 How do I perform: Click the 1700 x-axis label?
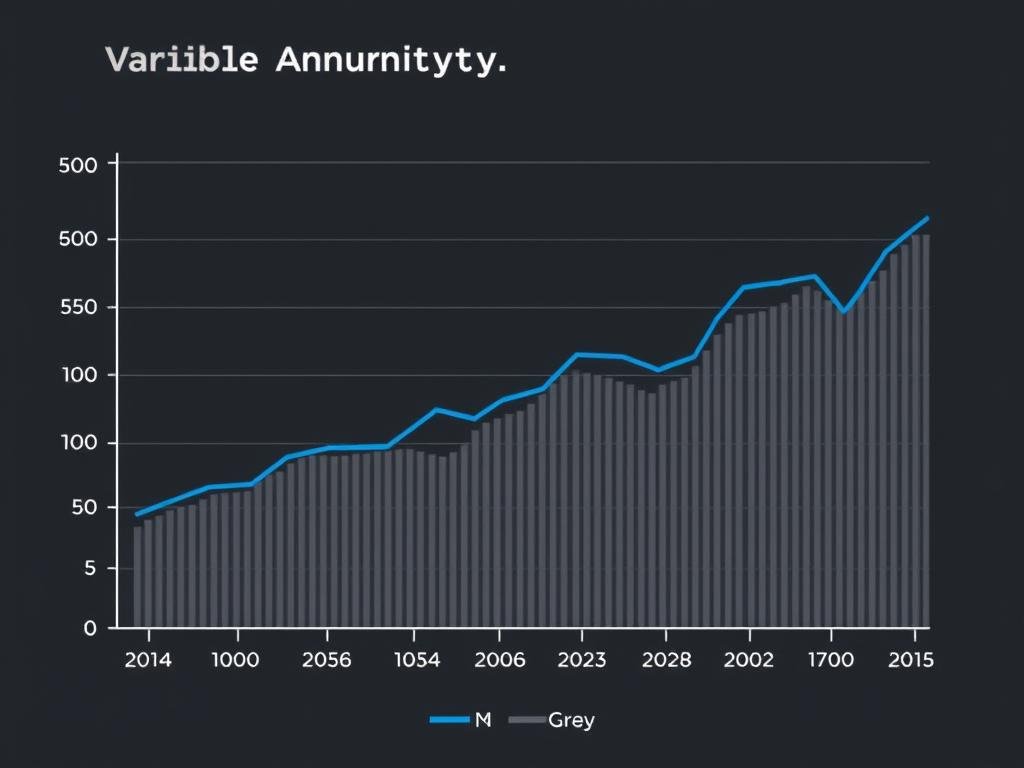click(832, 658)
